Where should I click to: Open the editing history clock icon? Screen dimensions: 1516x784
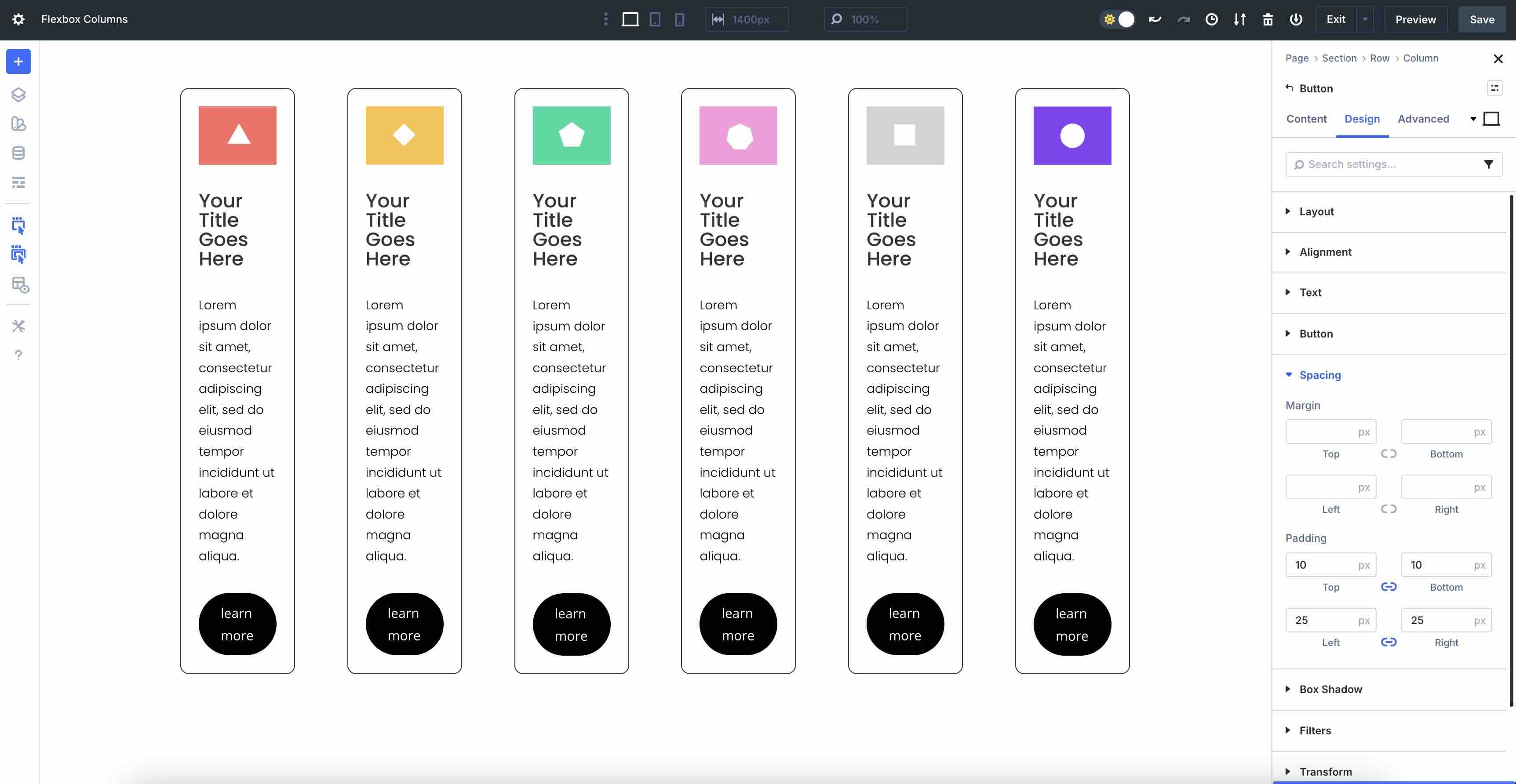pyautogui.click(x=1211, y=19)
